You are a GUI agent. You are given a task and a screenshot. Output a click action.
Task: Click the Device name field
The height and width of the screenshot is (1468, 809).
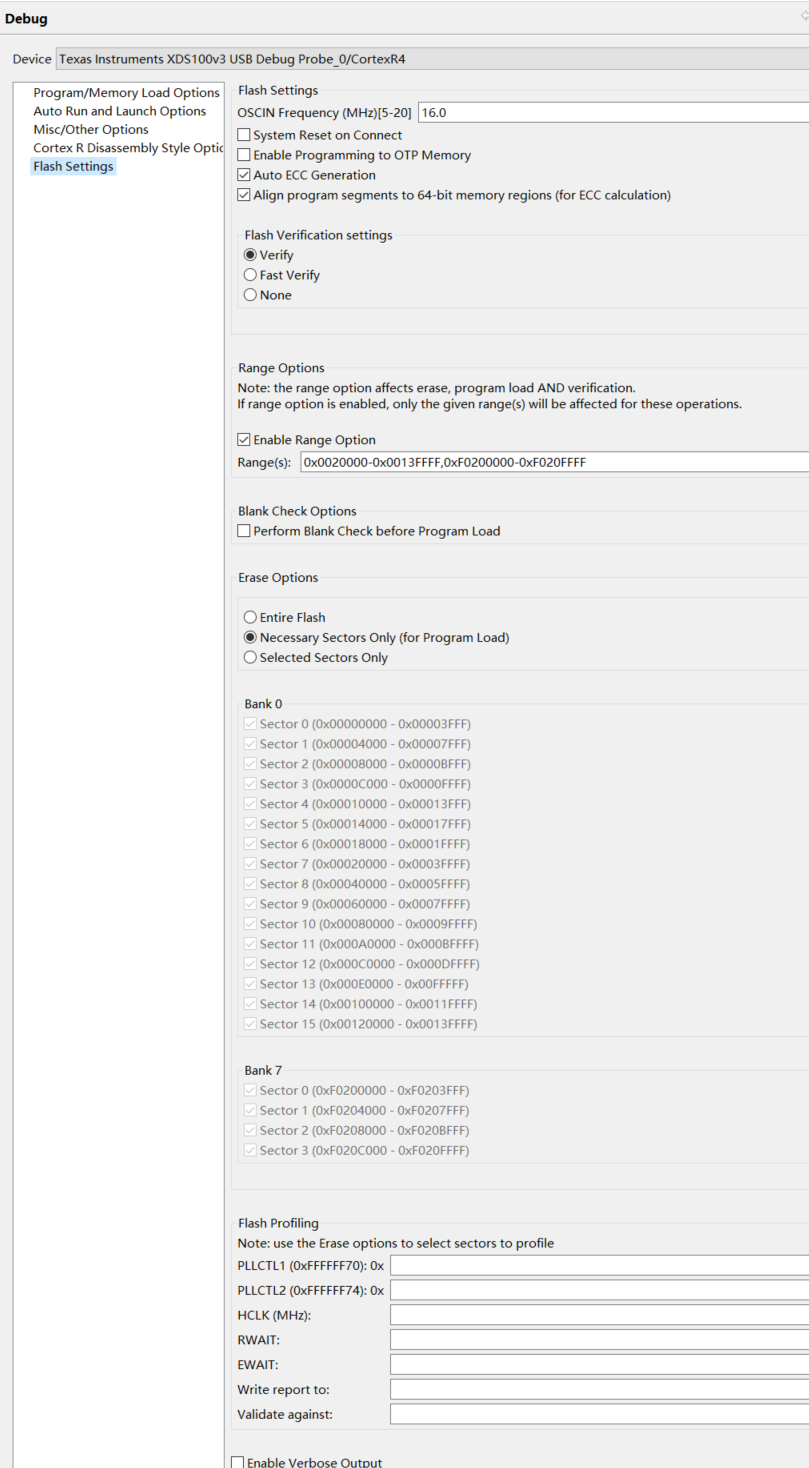pyautogui.click(x=432, y=59)
